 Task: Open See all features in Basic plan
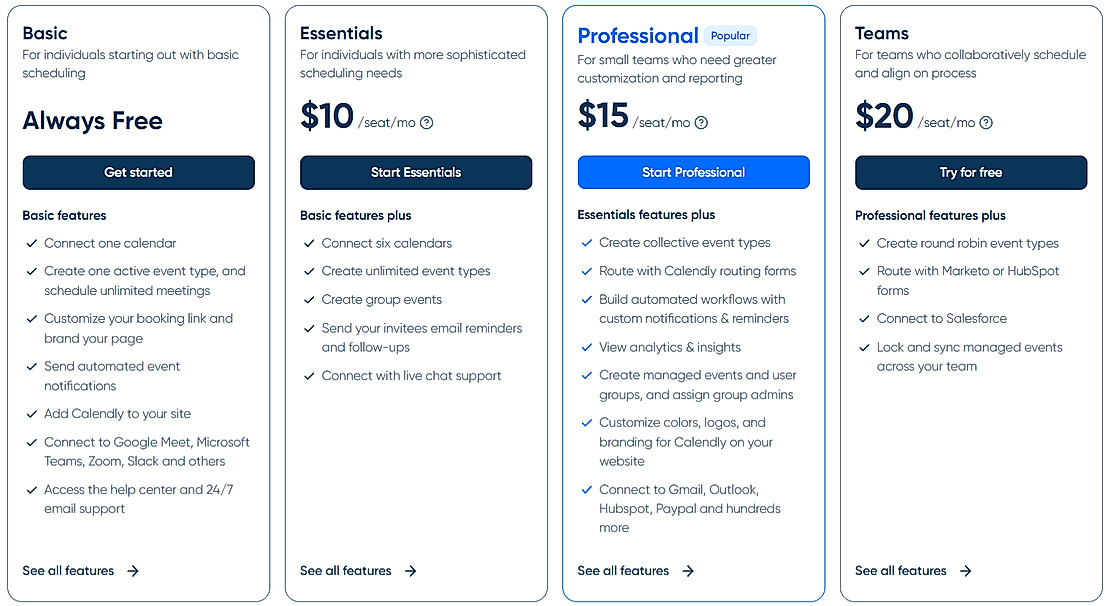(x=68, y=571)
